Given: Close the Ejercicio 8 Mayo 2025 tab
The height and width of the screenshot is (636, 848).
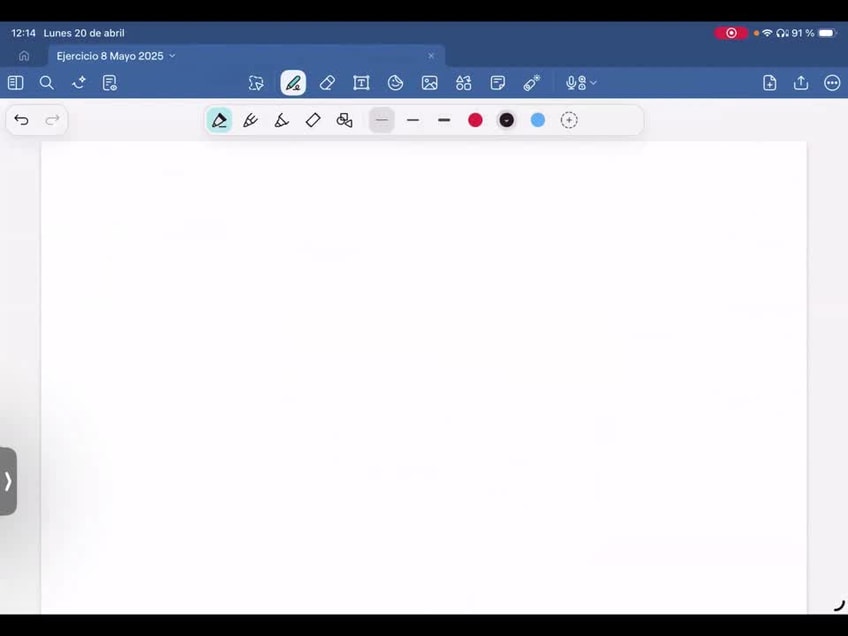Looking at the screenshot, I should [431, 56].
